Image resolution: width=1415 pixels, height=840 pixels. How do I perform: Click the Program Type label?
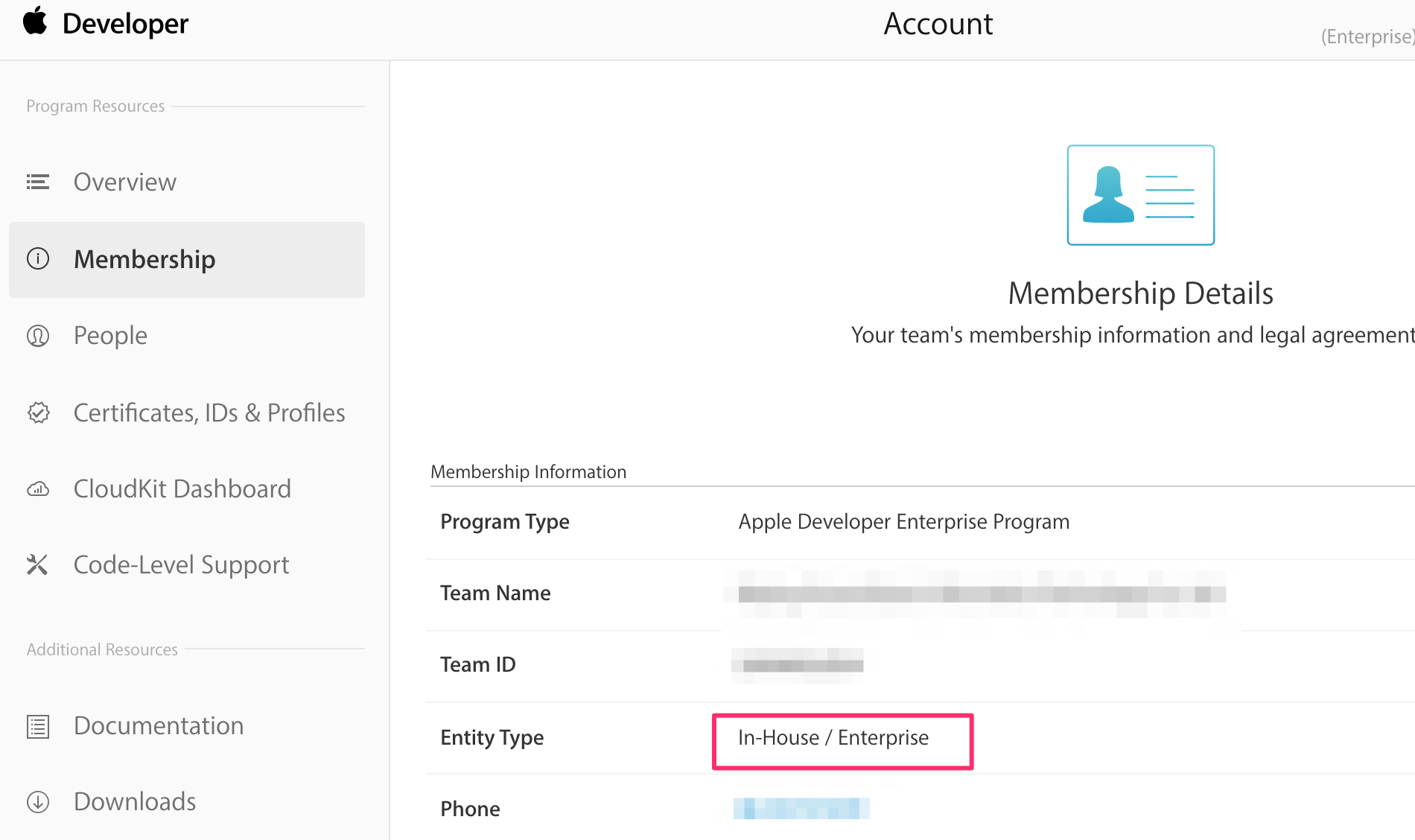[x=505, y=522]
